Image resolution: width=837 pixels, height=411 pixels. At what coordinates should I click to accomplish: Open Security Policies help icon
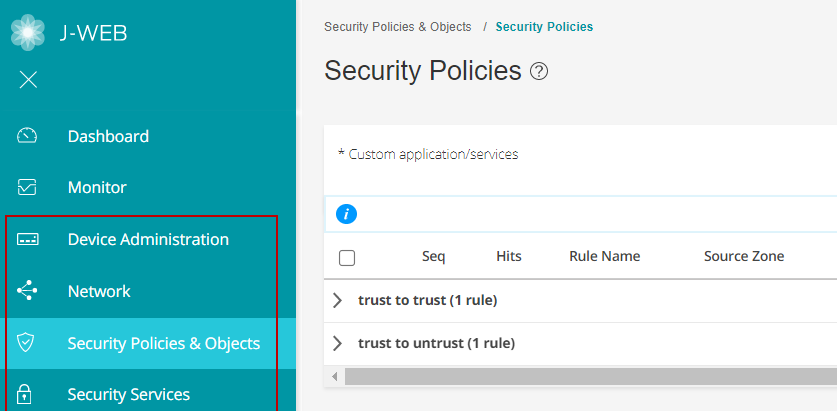point(539,71)
